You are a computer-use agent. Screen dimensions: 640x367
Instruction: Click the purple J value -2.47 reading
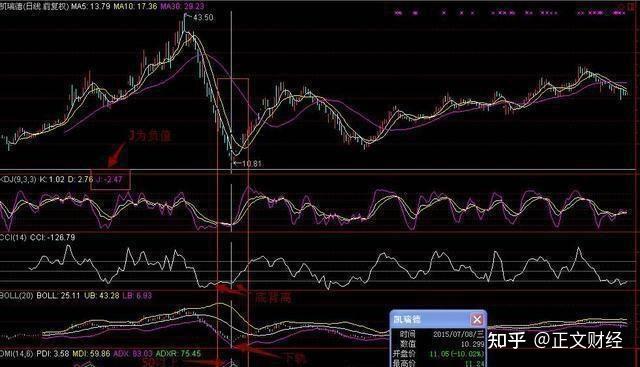point(108,179)
